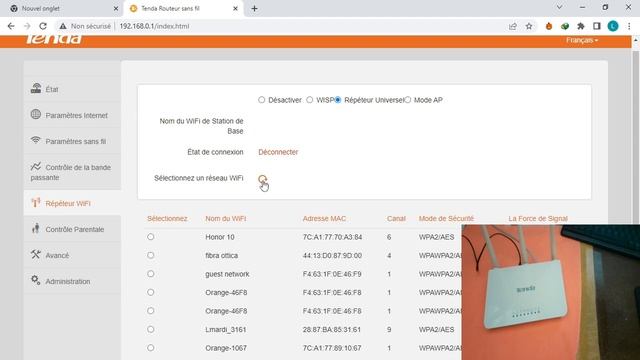Click the WiFi network refresh icon

262,179
